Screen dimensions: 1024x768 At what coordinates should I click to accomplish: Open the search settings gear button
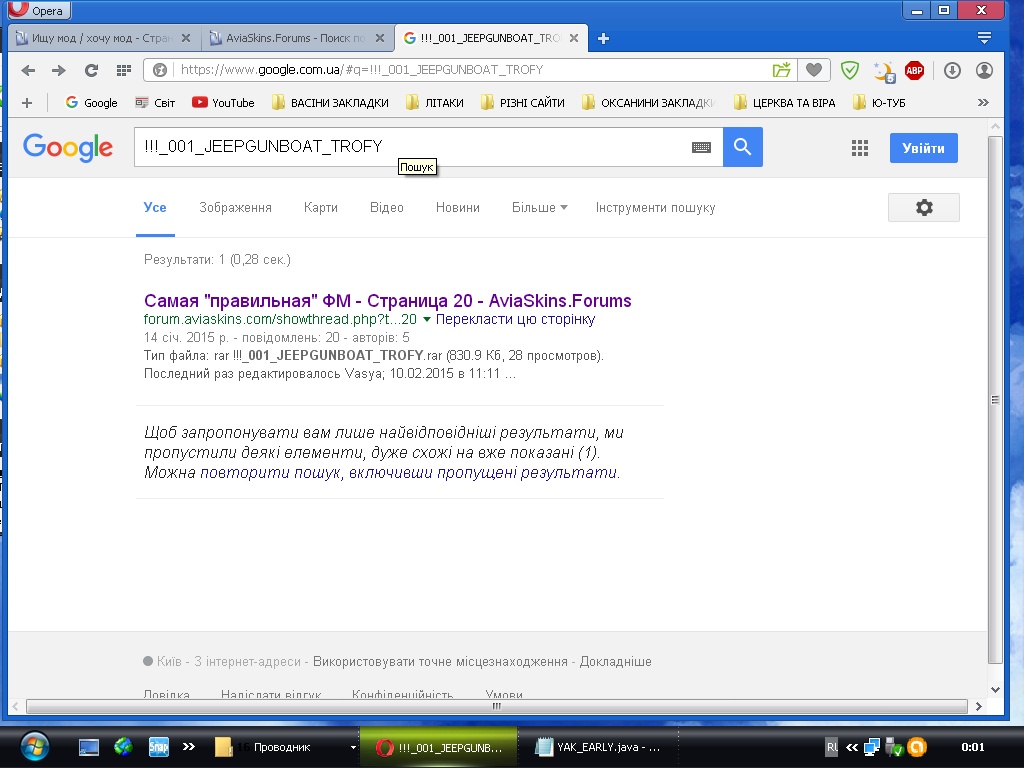(x=923, y=208)
